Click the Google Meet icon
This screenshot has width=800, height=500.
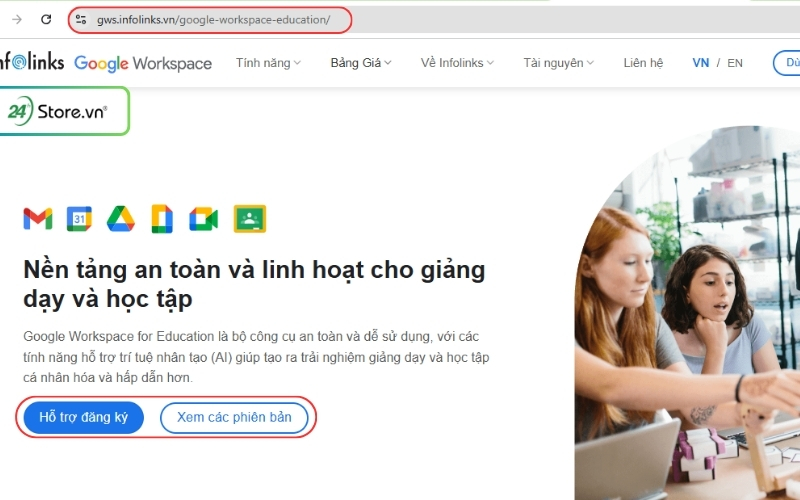(204, 219)
